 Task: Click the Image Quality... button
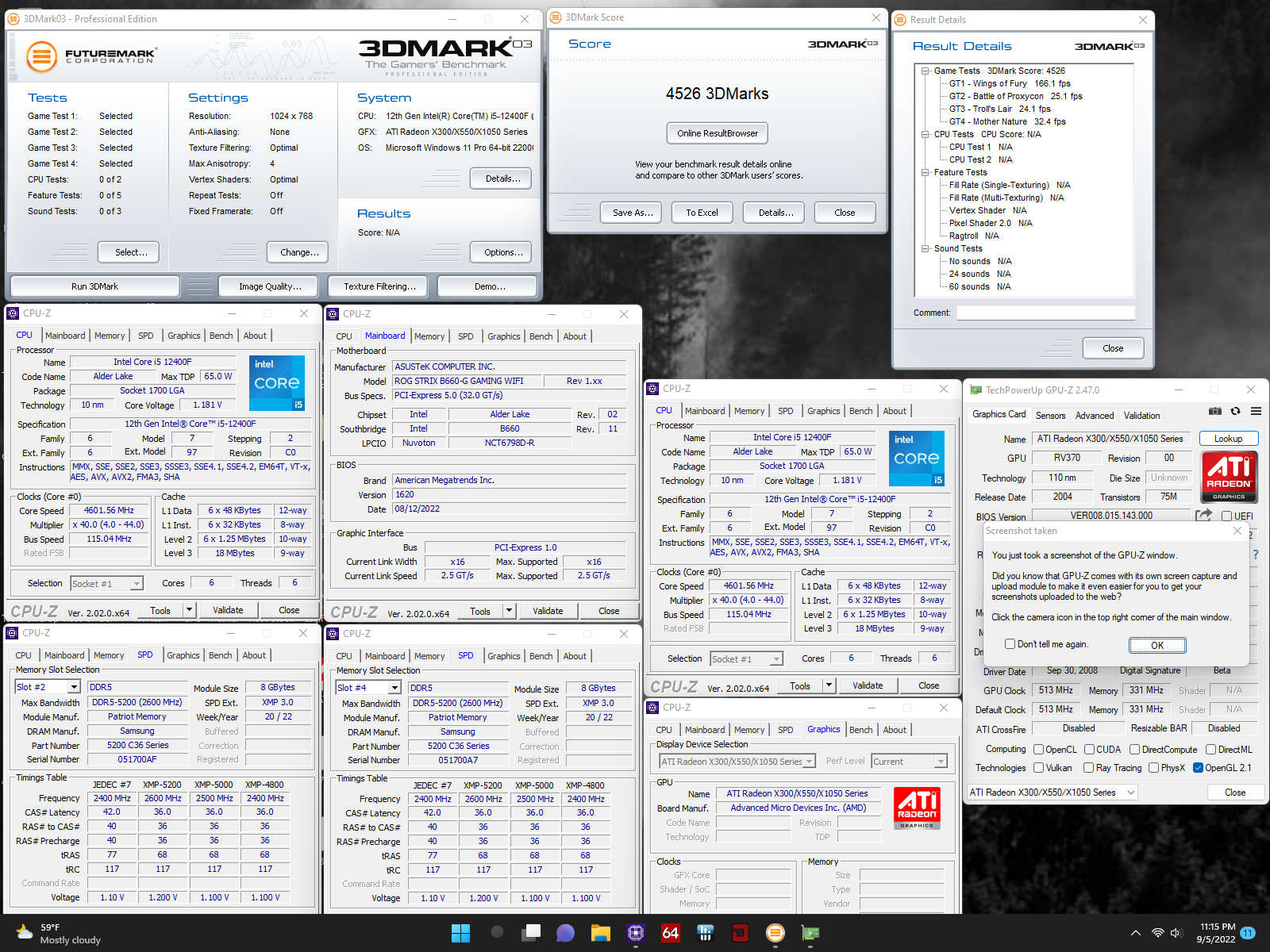click(x=270, y=286)
